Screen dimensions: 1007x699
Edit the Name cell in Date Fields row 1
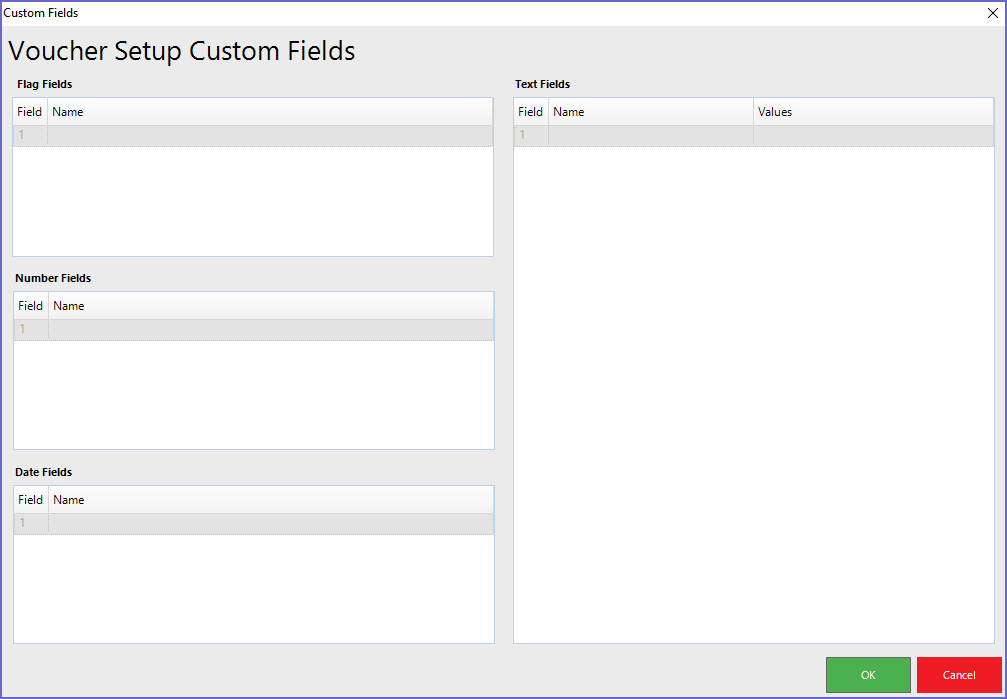(270, 523)
